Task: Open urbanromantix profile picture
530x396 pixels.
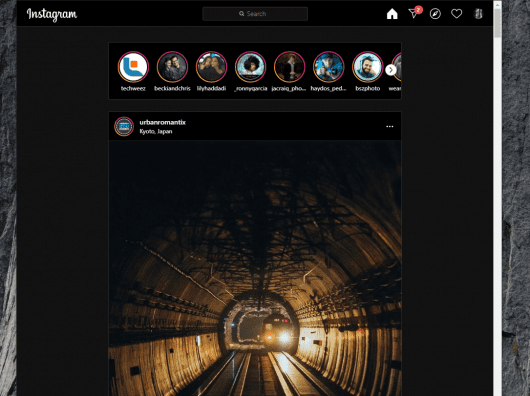Action: 124,126
